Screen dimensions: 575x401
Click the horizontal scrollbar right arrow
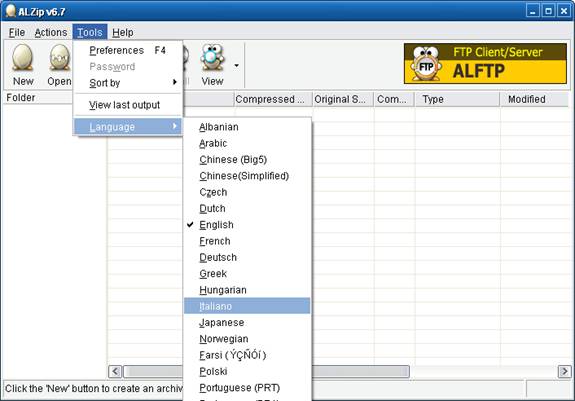click(564, 372)
